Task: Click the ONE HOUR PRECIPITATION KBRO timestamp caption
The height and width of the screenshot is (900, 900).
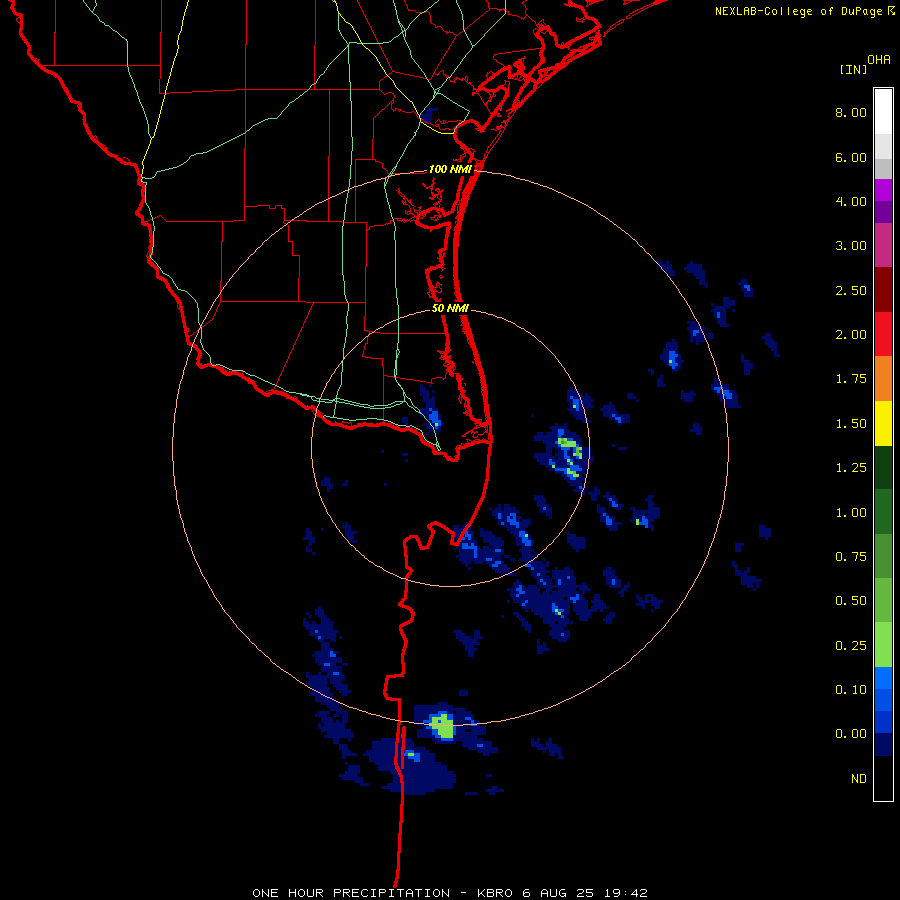Action: [x=450, y=893]
